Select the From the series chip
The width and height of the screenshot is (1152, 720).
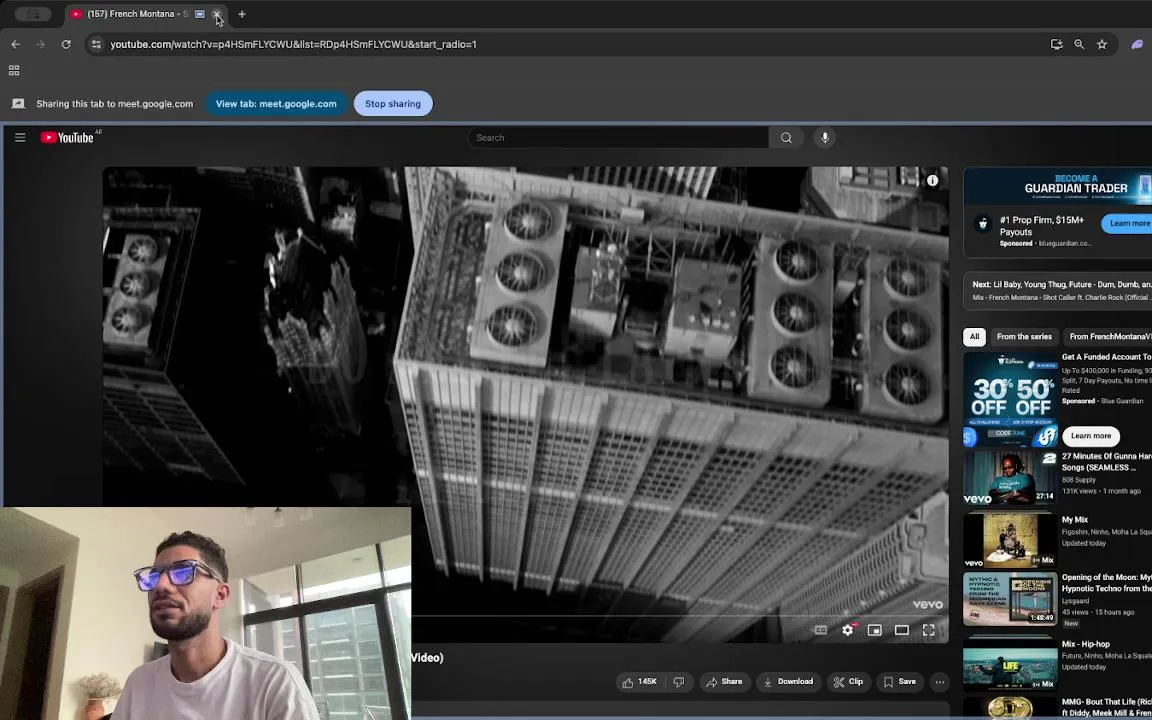pos(1024,336)
